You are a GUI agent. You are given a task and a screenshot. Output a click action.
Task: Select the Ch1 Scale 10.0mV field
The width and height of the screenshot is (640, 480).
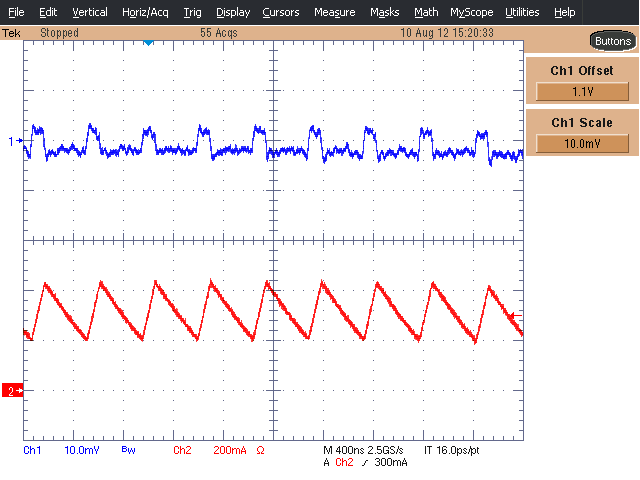tap(582, 143)
